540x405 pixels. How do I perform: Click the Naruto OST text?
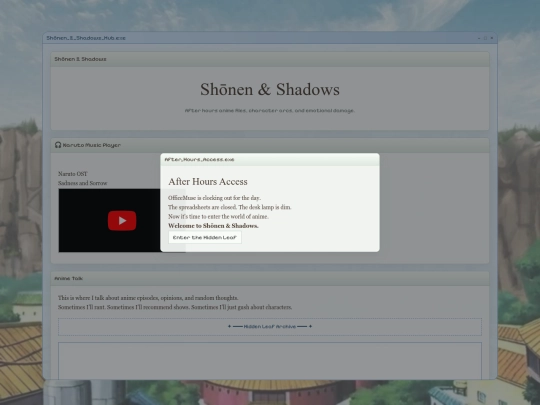[73, 174]
